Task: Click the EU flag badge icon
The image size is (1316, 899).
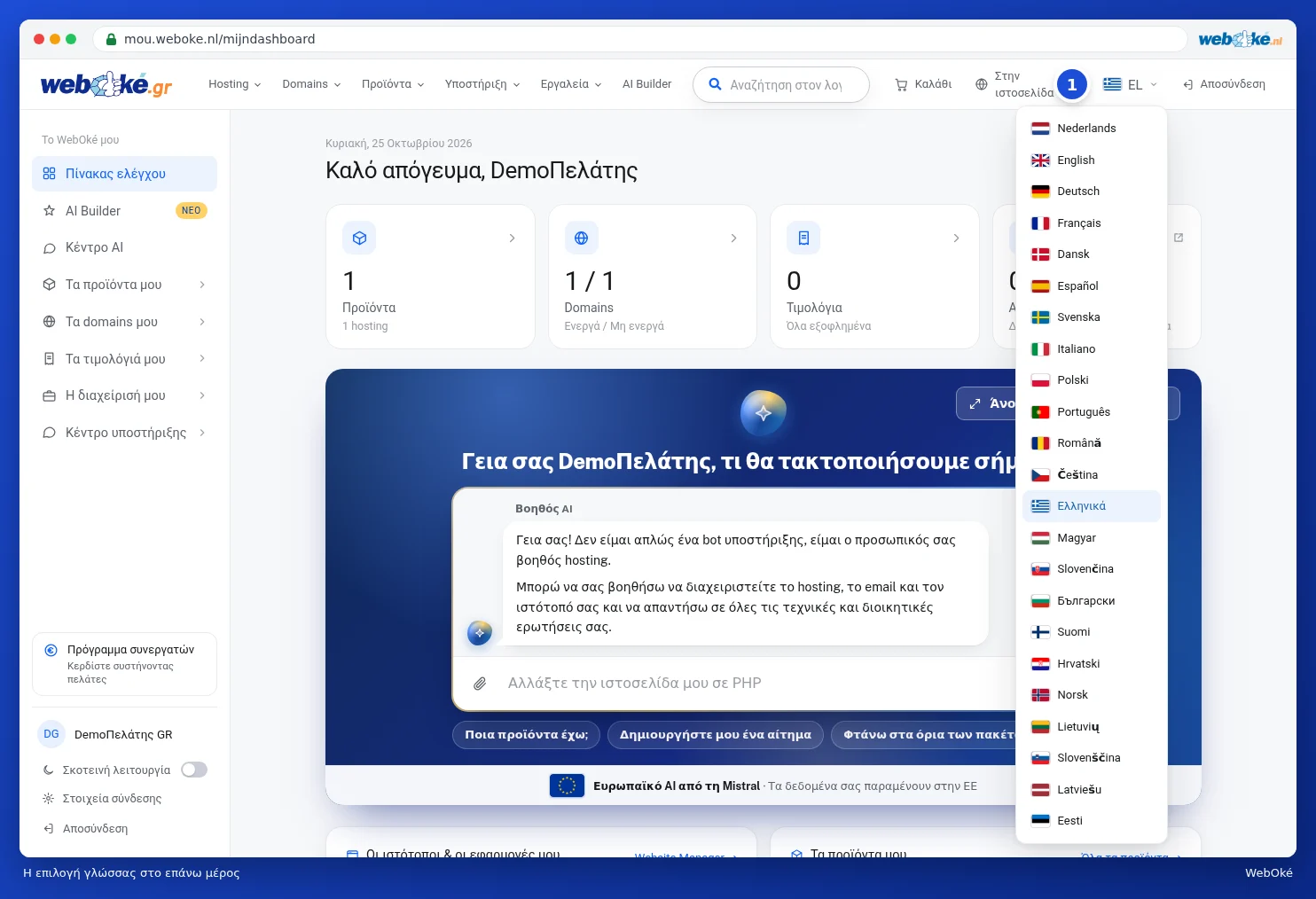Action: 567,786
